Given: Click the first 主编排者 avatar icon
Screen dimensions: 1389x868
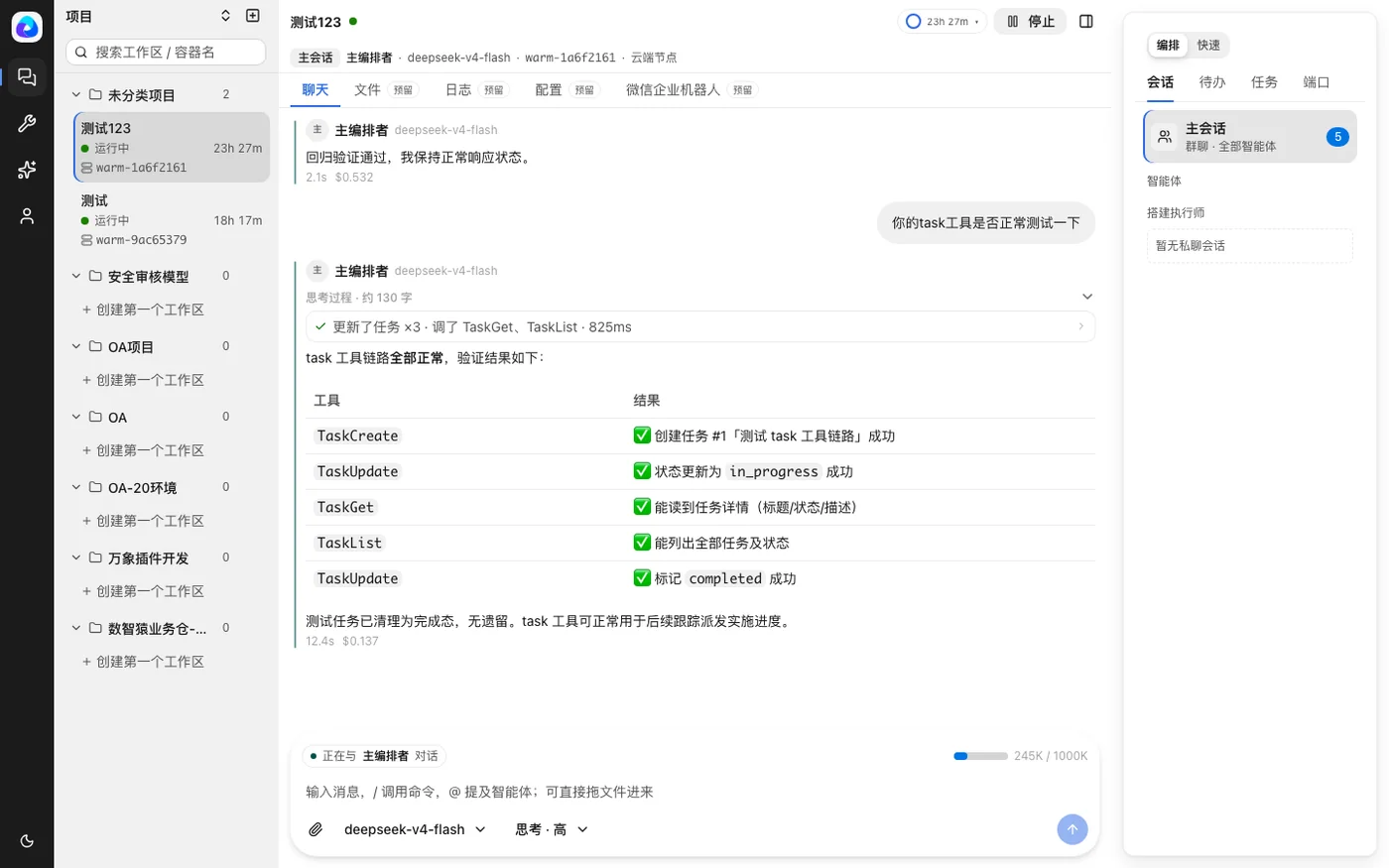Looking at the screenshot, I should [317, 129].
